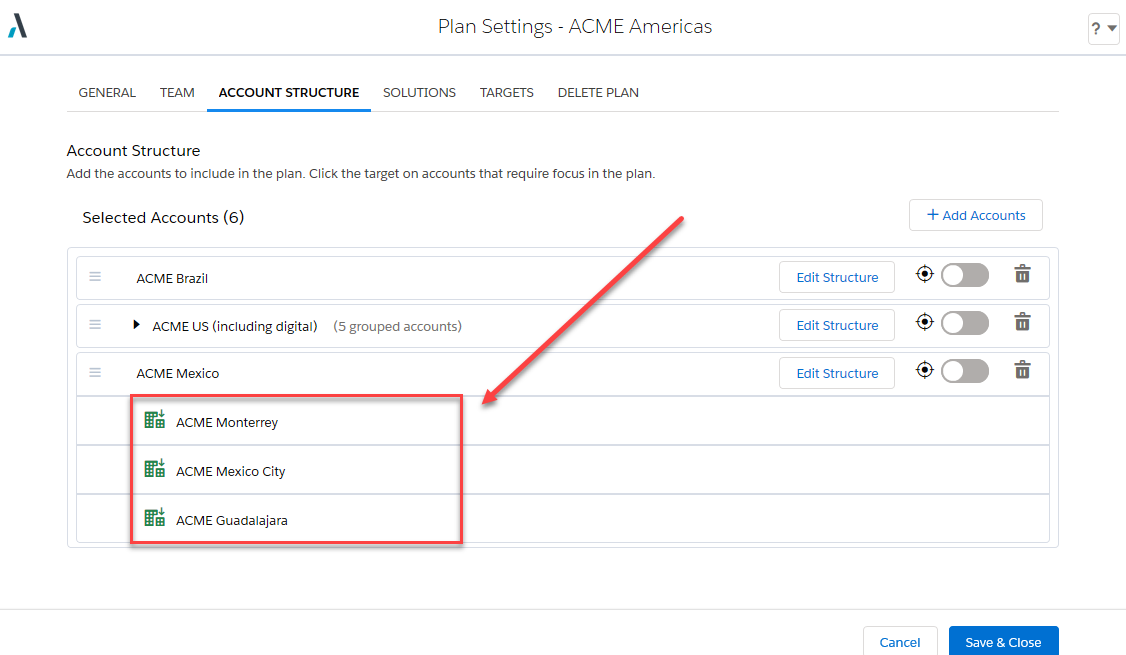Open the TARGETS tab
1126x655 pixels.
click(506, 93)
